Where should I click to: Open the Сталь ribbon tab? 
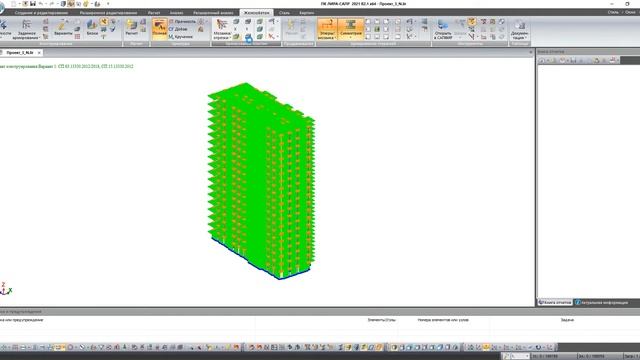coord(284,13)
